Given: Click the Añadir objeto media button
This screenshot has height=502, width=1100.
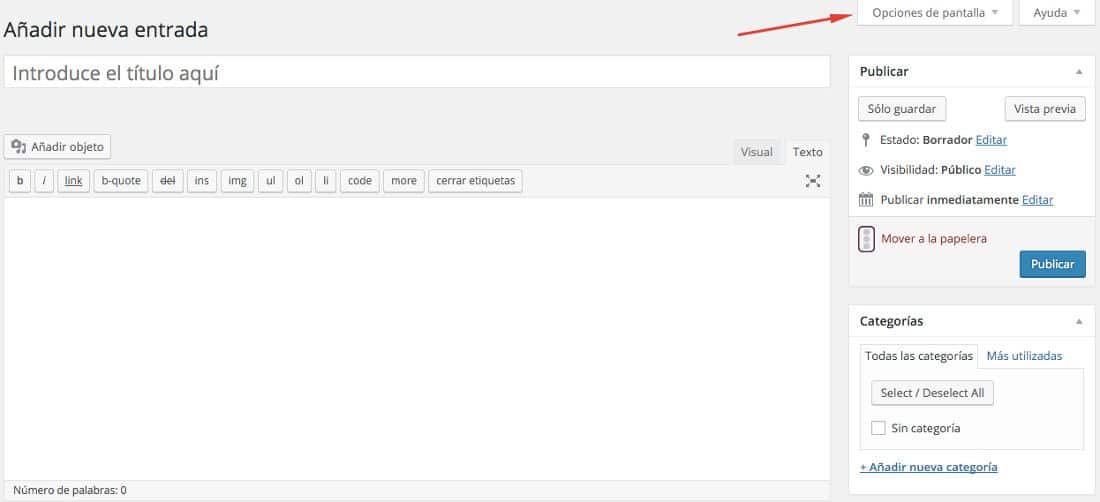Looking at the screenshot, I should [58, 147].
